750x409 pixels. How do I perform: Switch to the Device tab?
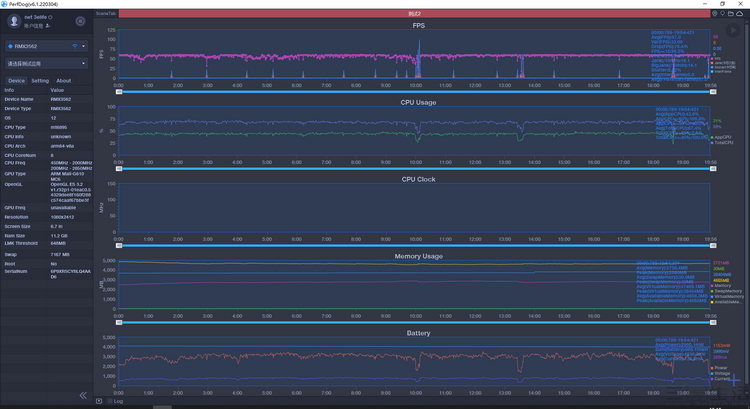point(16,81)
